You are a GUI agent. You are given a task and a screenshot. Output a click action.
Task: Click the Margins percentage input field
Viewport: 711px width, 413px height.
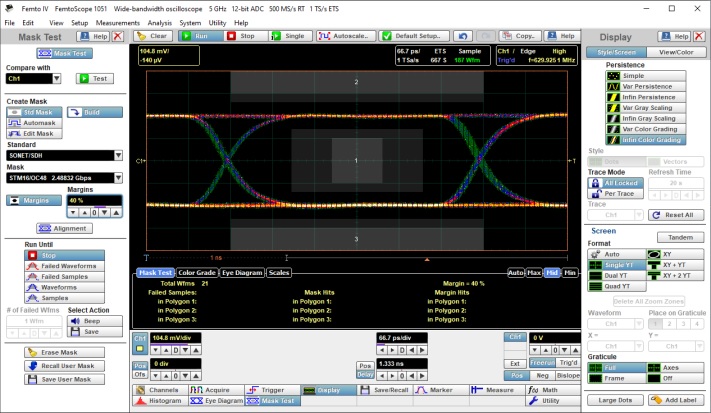point(95,201)
